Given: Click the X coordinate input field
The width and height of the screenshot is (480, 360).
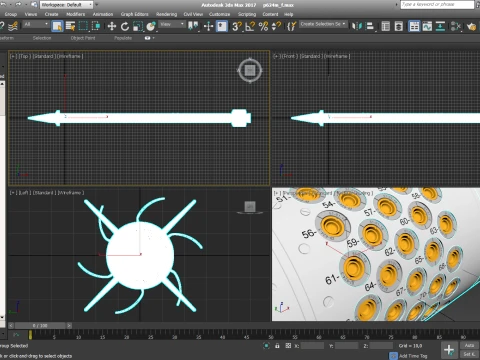Looking at the screenshot, I should coord(312,346).
